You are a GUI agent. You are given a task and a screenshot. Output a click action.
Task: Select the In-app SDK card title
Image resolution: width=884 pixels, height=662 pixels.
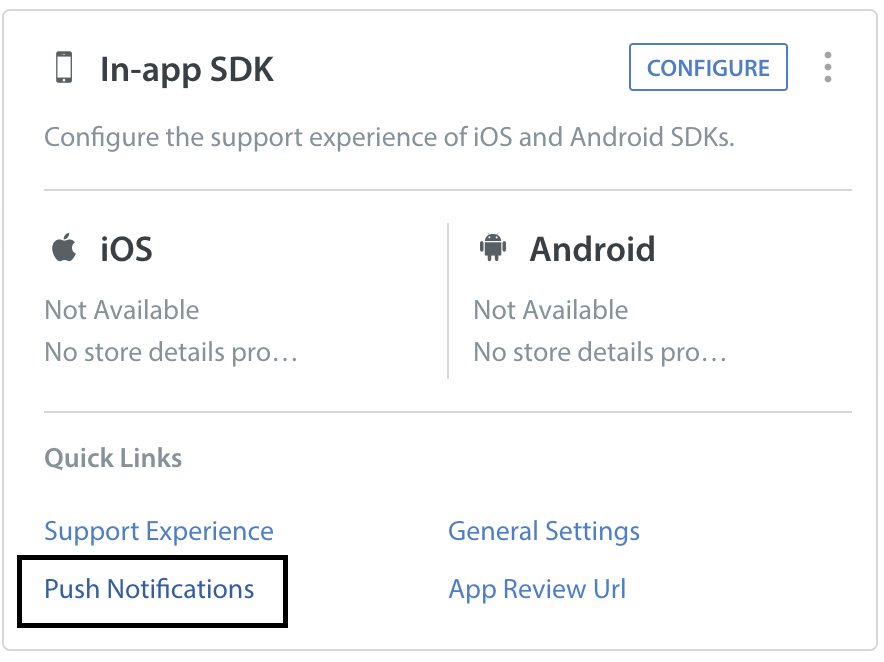pos(187,70)
